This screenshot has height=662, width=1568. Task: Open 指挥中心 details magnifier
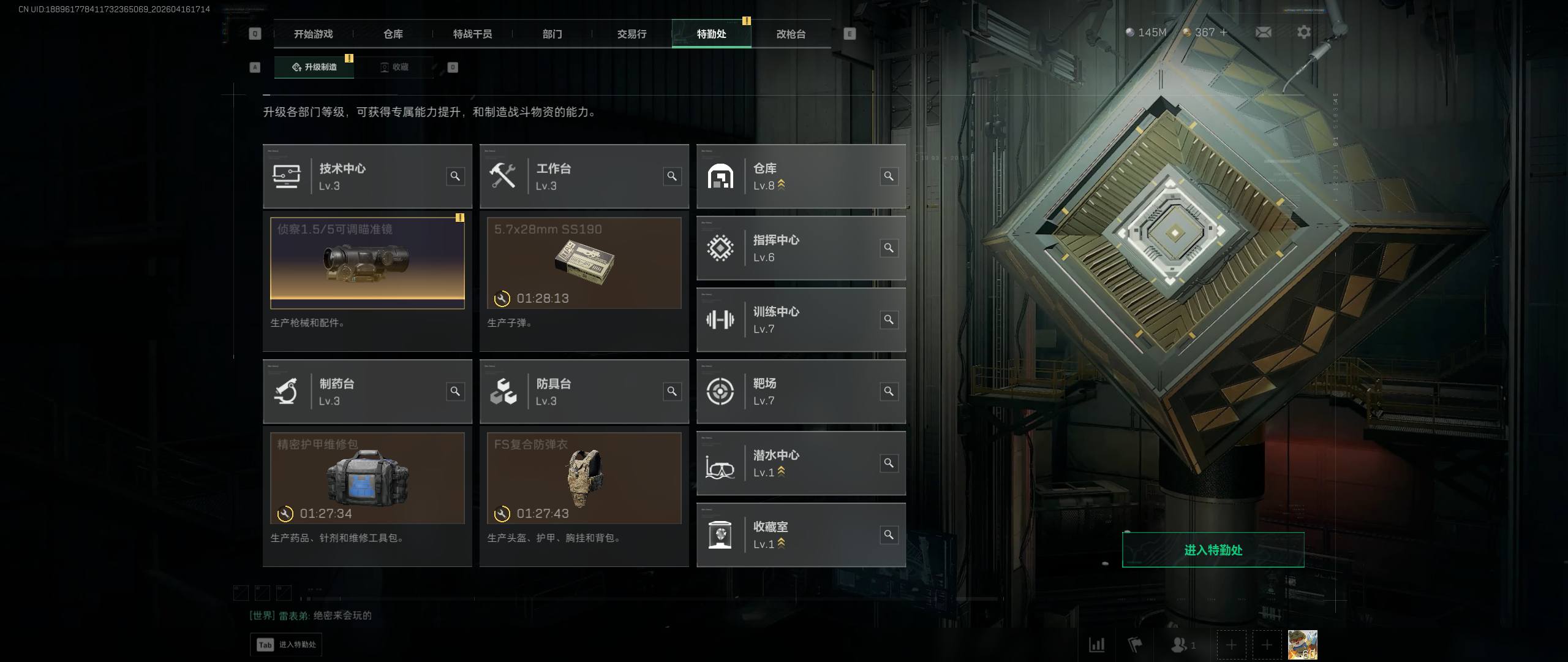coord(889,248)
